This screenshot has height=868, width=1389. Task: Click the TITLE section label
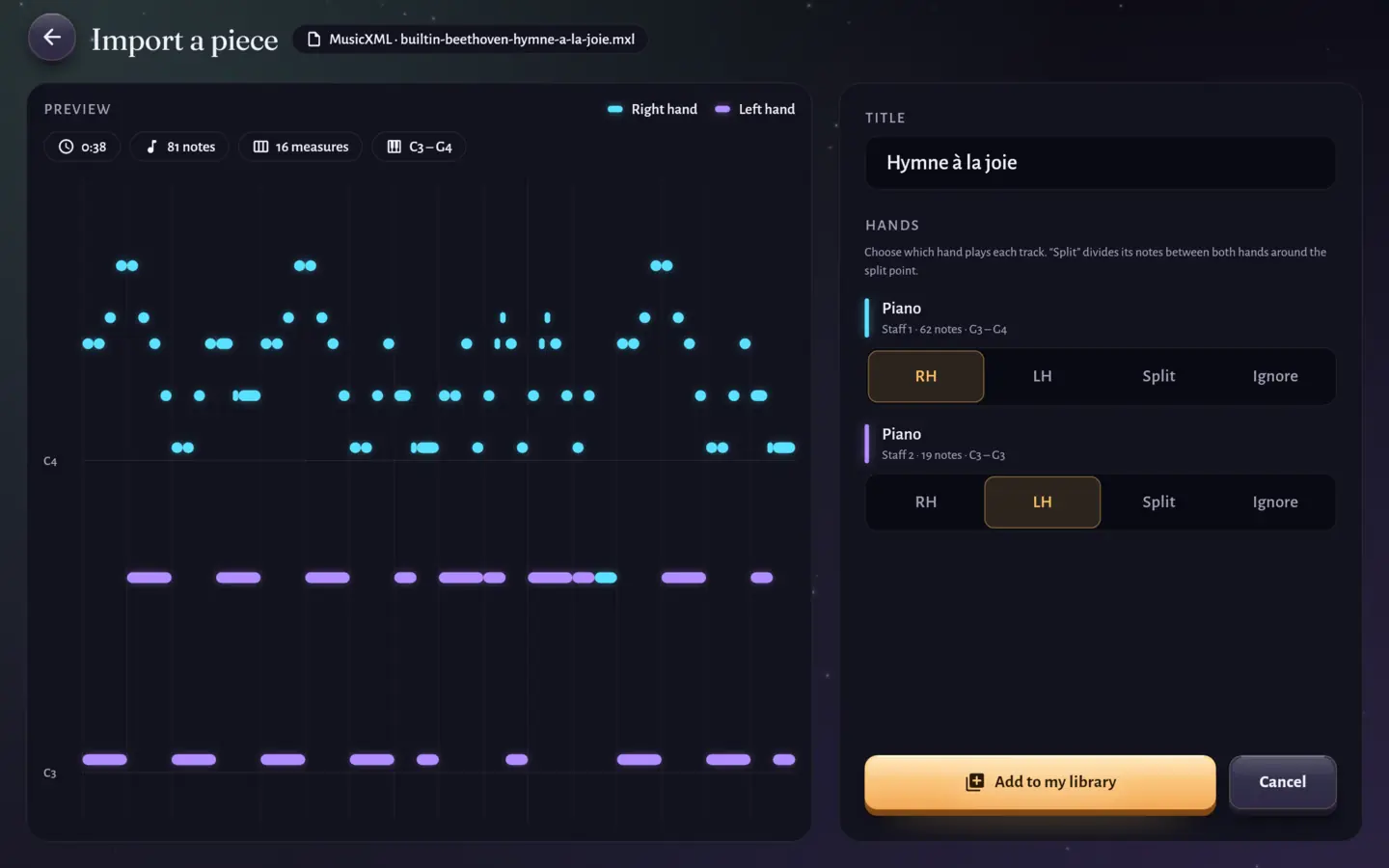click(x=885, y=118)
